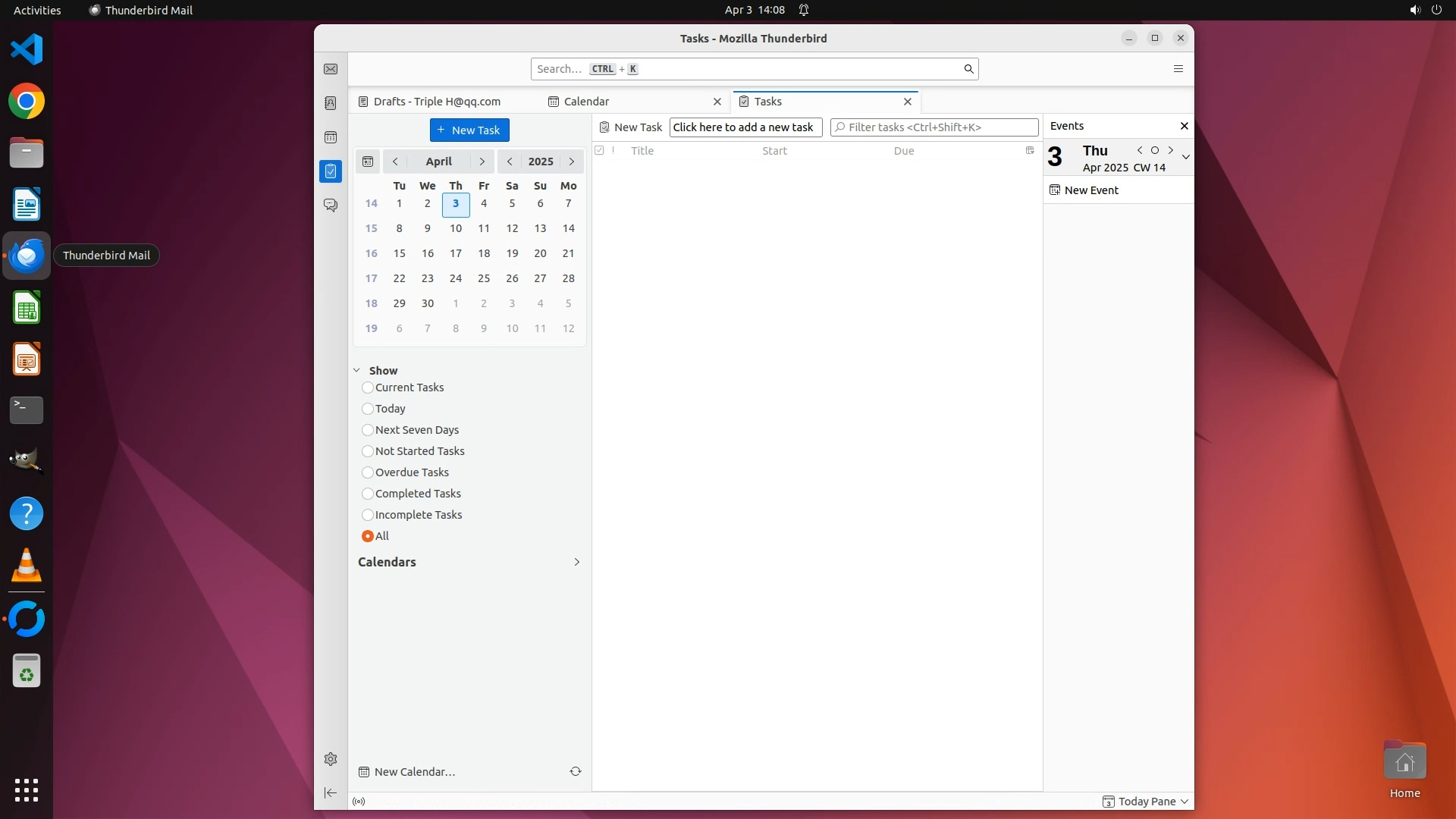Select the Overdue Tasks filter option
The height and width of the screenshot is (819, 1456).
click(x=368, y=472)
